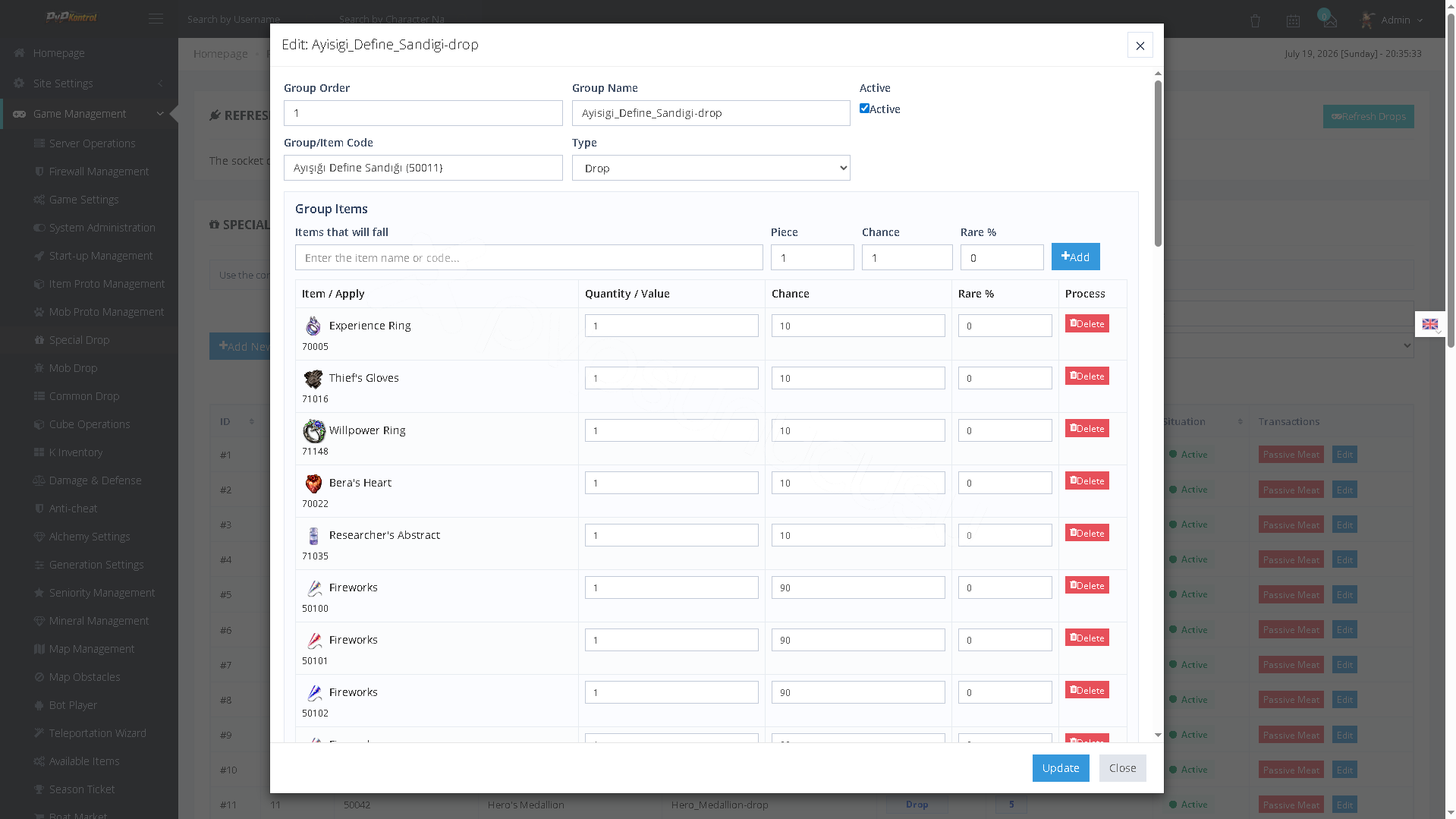This screenshot has height=819, width=1456.
Task: Open Mob Drop in the sidebar
Action: click(x=73, y=368)
